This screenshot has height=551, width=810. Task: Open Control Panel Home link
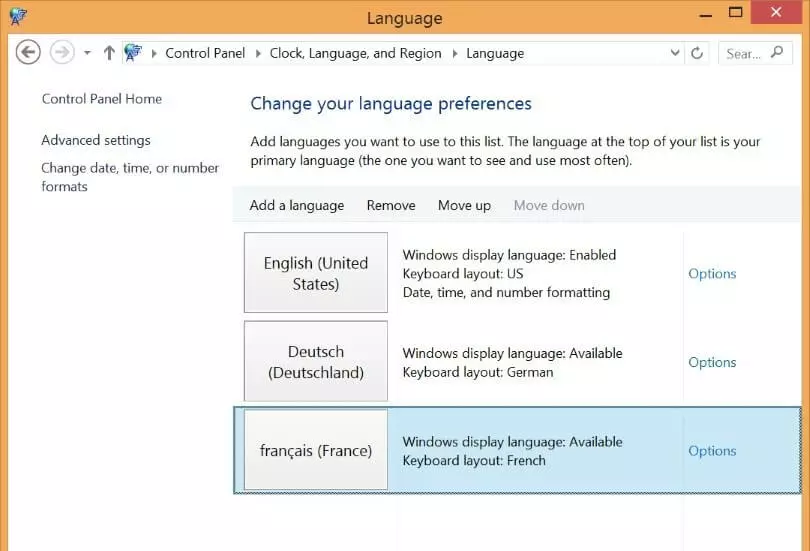102,99
